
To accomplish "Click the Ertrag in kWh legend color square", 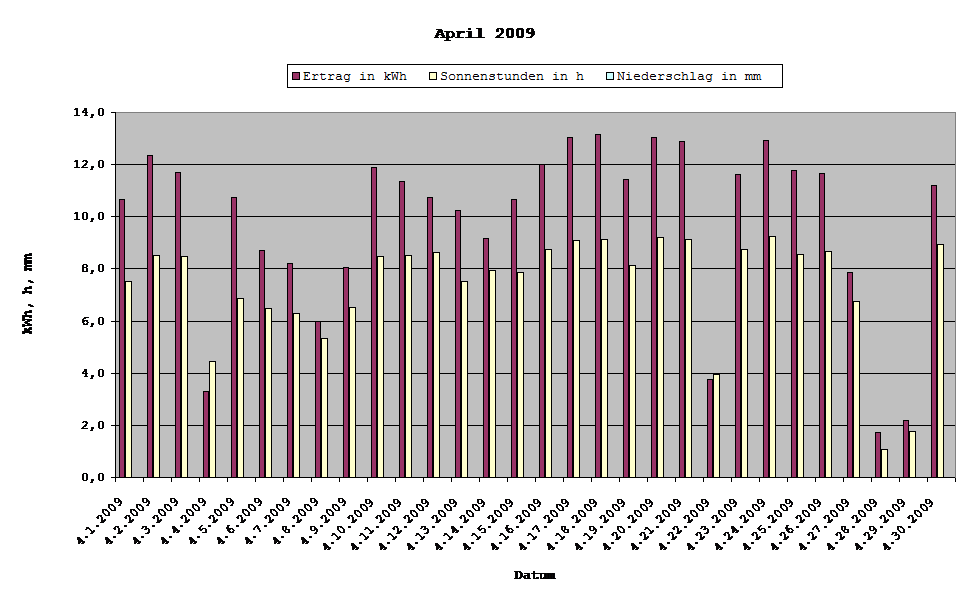I will (295, 75).
